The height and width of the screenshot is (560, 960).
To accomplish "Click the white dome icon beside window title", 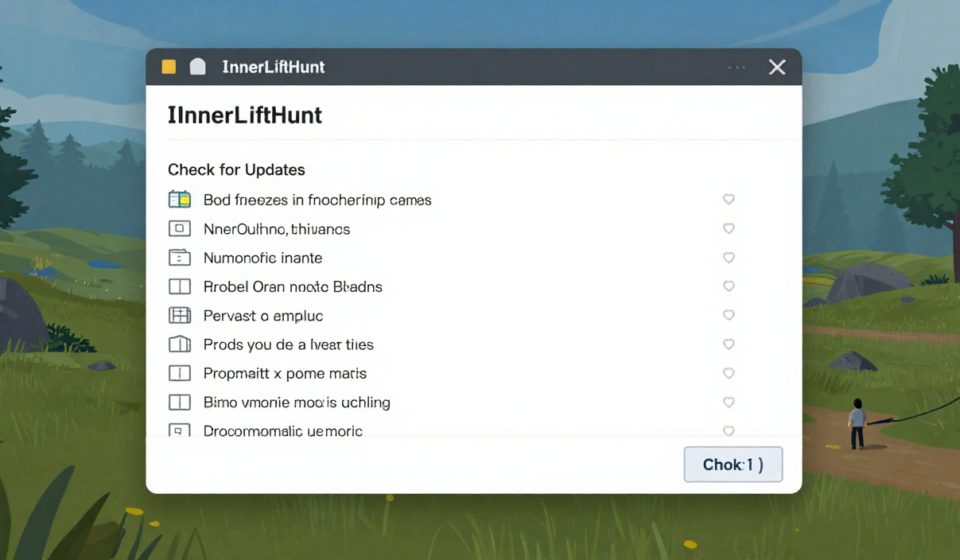I will (198, 67).
